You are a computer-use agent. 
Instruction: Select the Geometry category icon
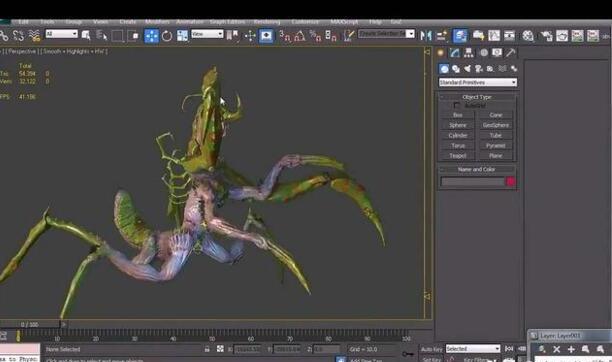pos(444,69)
